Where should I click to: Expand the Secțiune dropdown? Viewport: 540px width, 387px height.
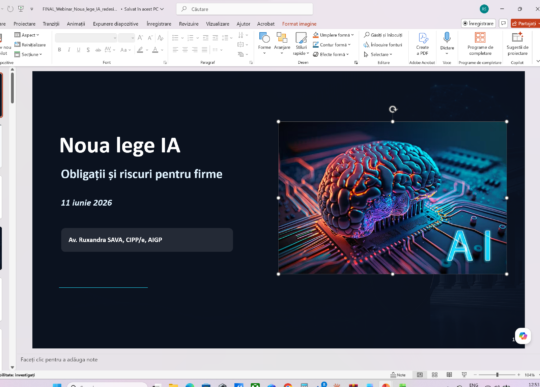pos(28,54)
